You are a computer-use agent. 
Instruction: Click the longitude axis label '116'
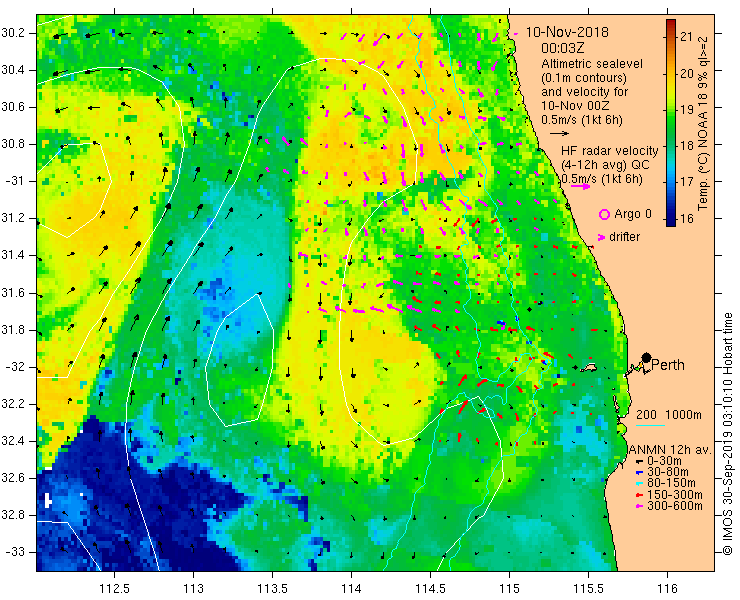coord(667,588)
